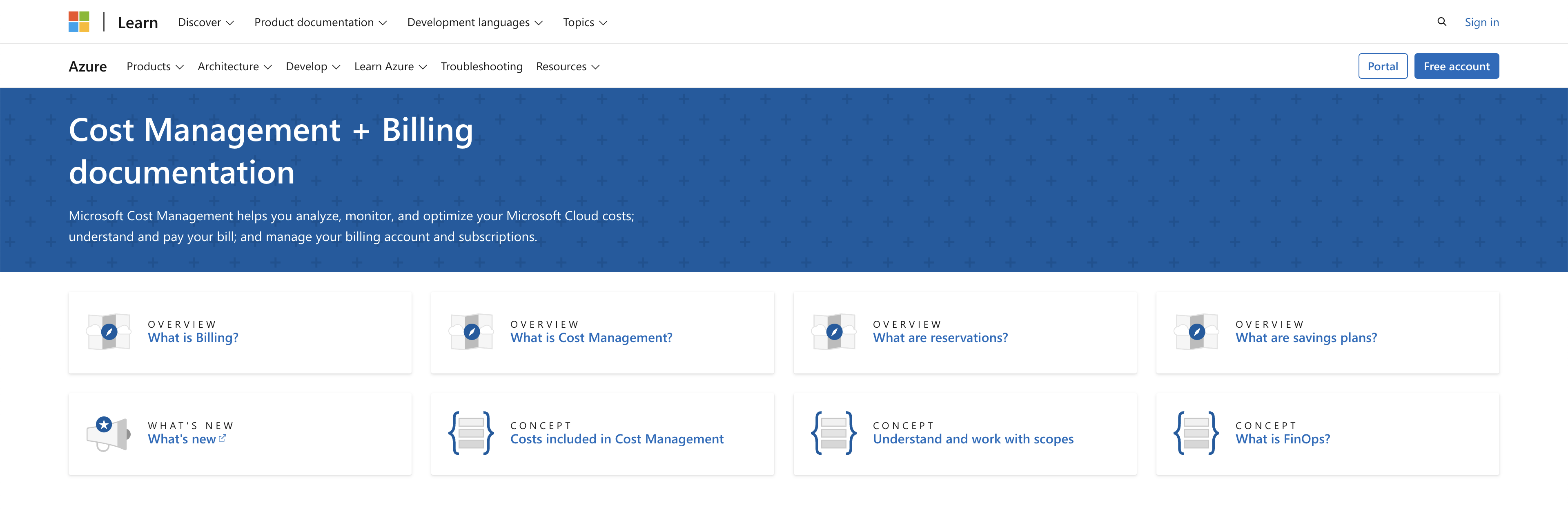
Task: Click the Microsoft logo icon
Action: (78, 22)
